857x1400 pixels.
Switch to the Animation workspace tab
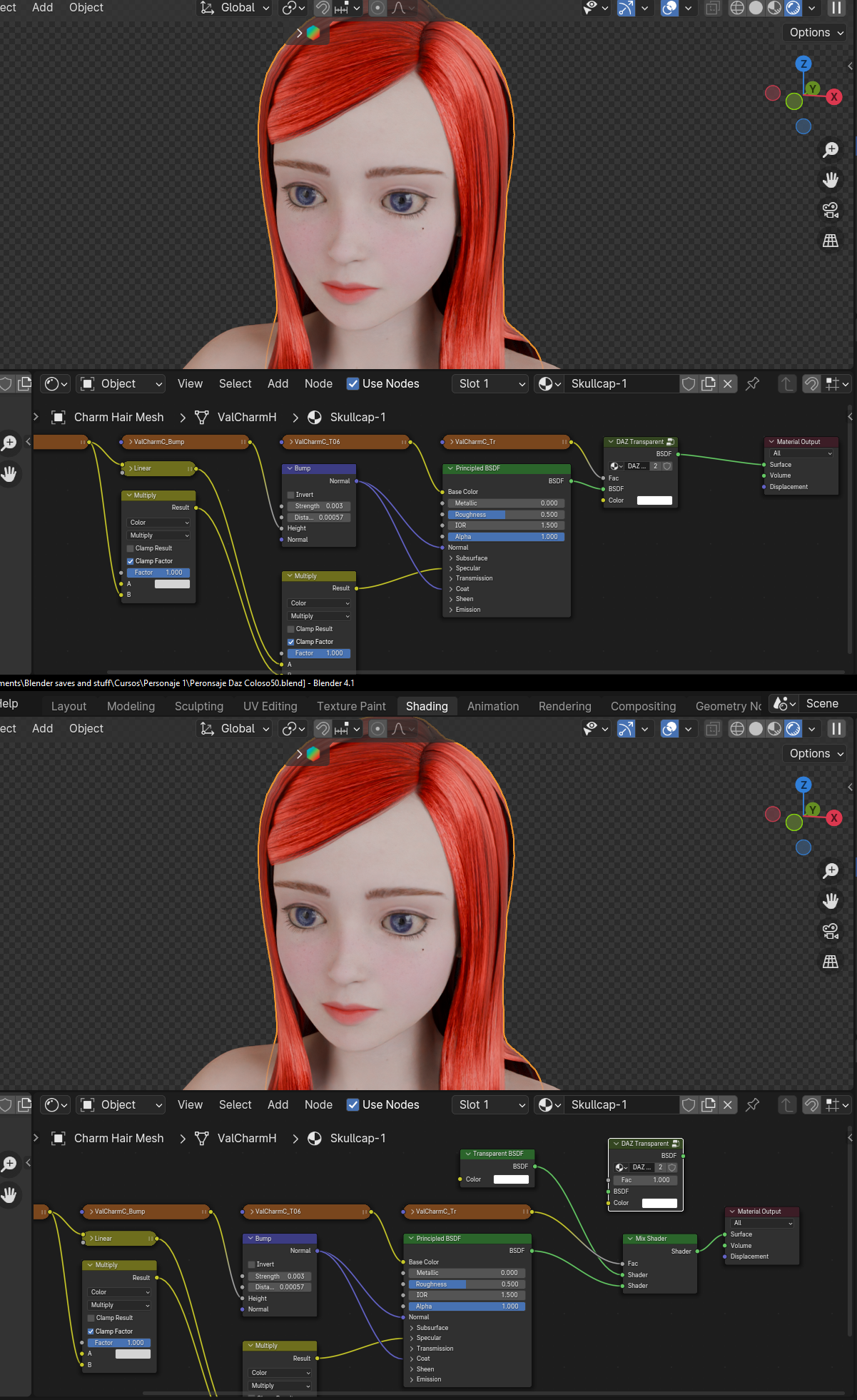pos(493,706)
